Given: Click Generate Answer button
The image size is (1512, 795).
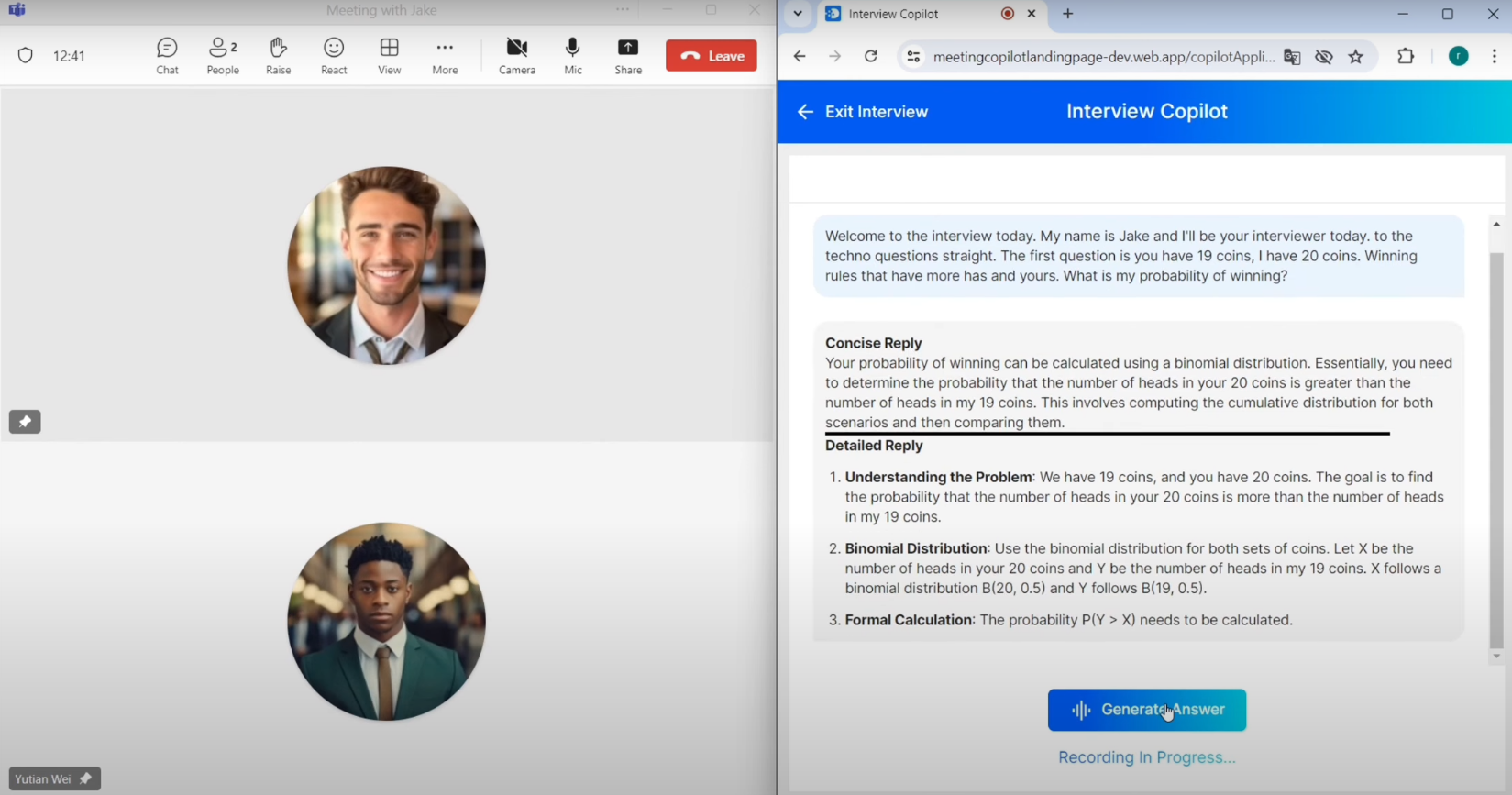Looking at the screenshot, I should click(1147, 710).
